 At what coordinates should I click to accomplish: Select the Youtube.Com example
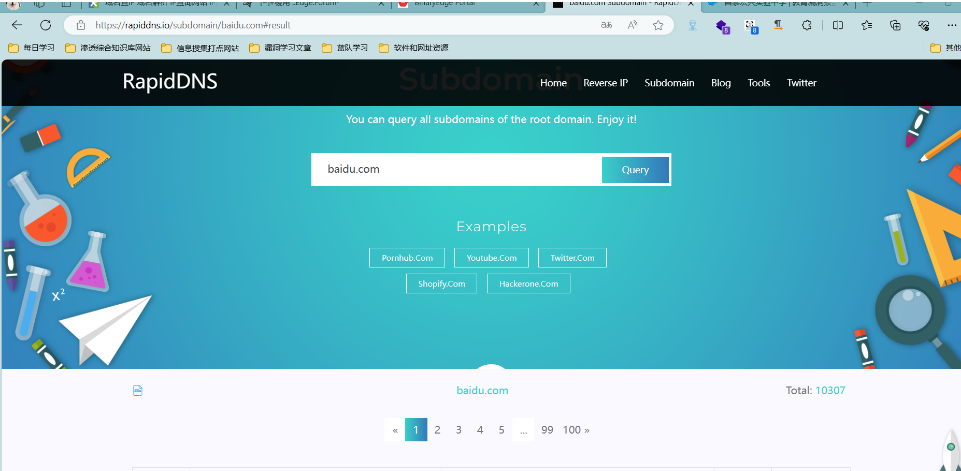coord(492,258)
